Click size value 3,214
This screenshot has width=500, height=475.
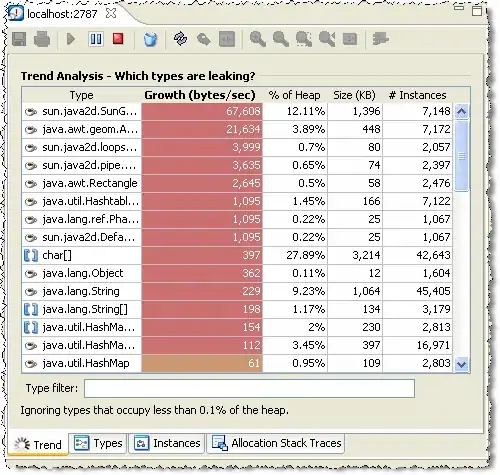click(x=366, y=255)
